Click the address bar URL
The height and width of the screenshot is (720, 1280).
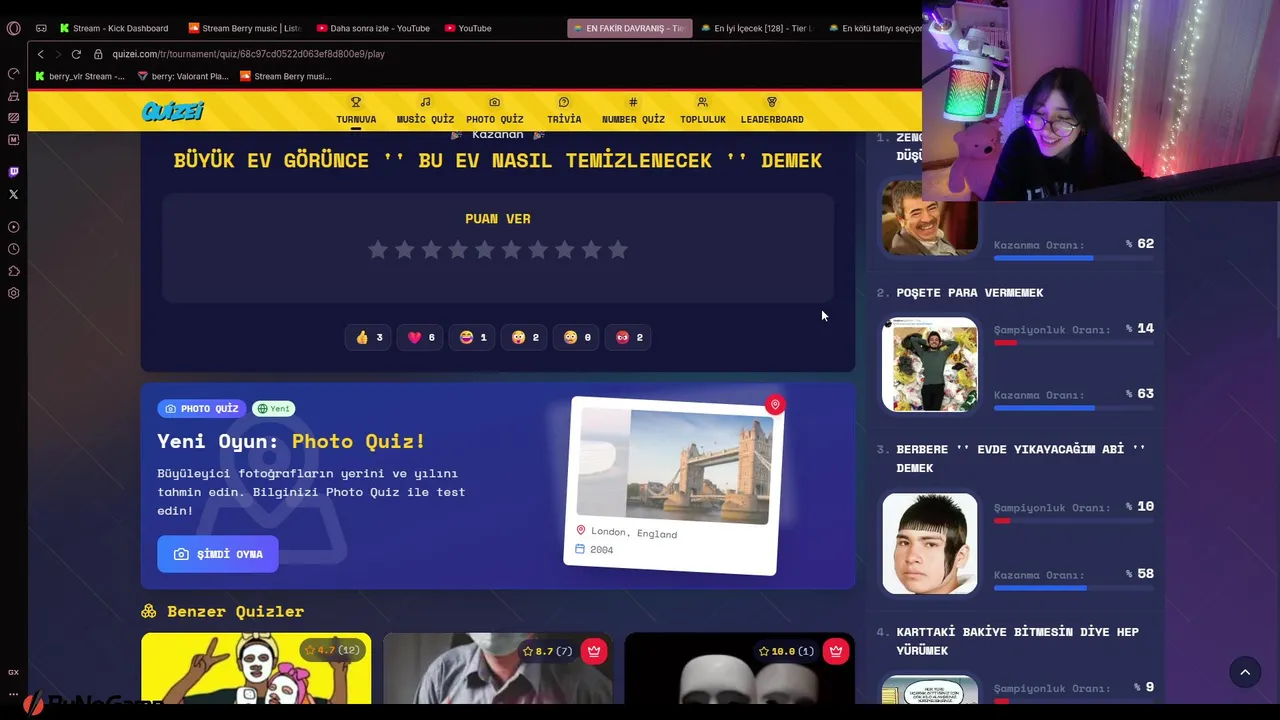pyautogui.click(x=248, y=54)
